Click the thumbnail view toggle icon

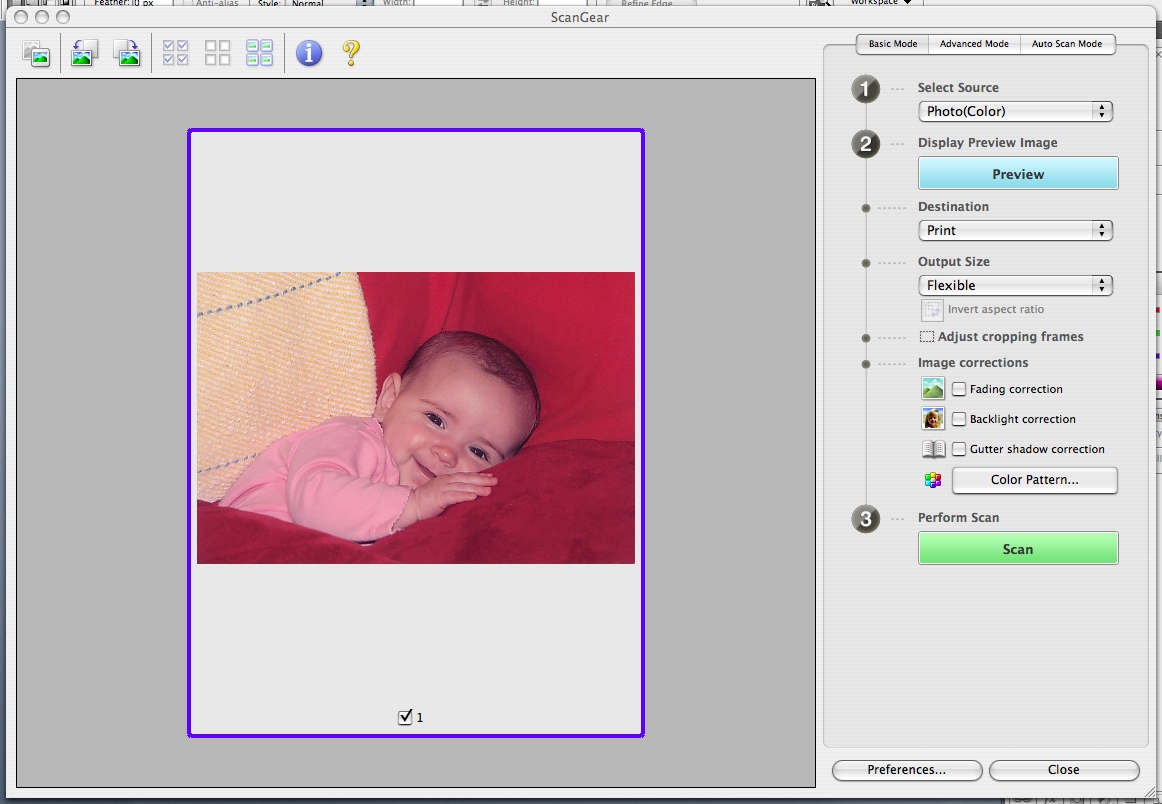pos(37,53)
